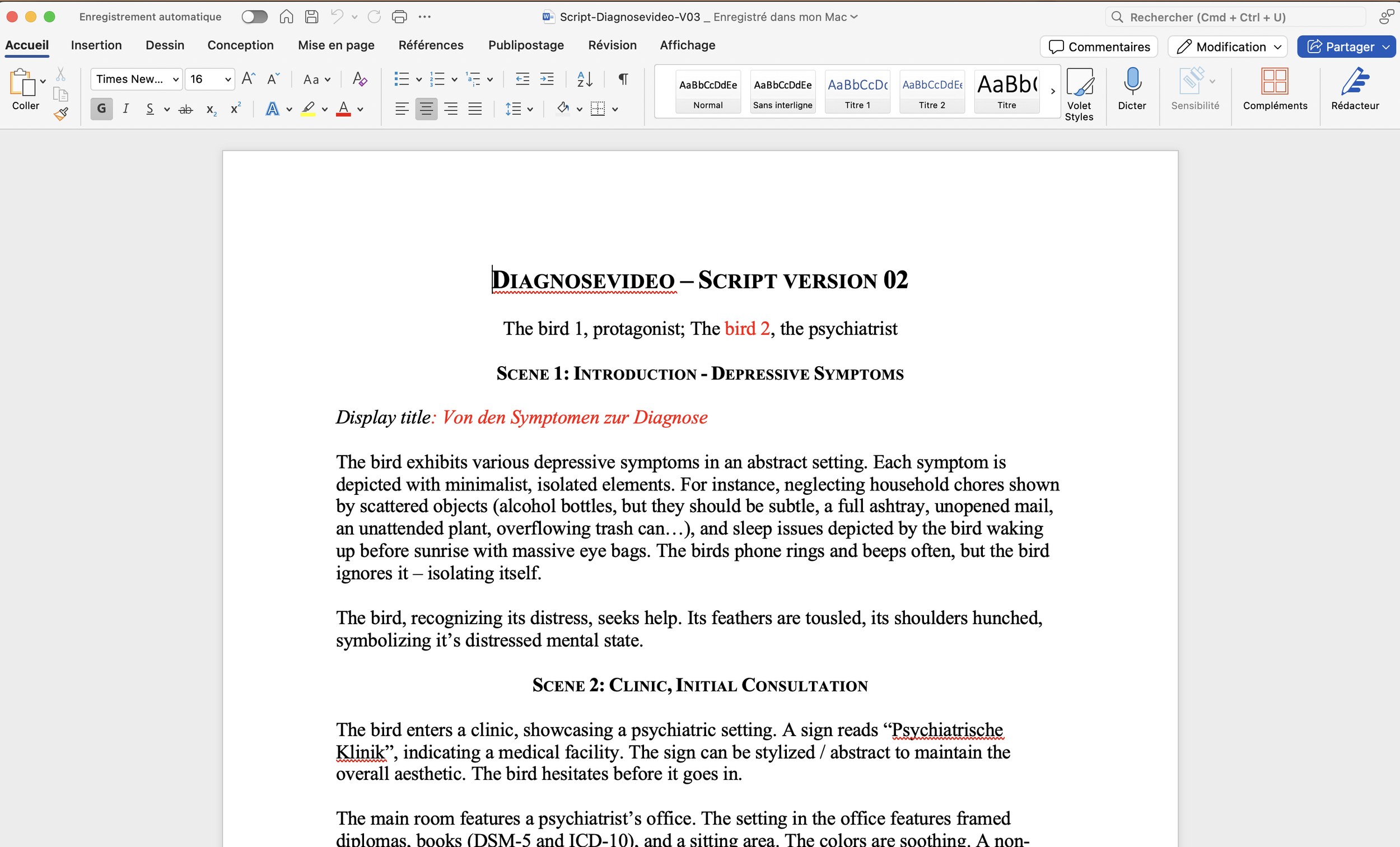The image size is (1400, 847).
Task: Expand the styles gallery arrow
Action: pyautogui.click(x=1052, y=91)
